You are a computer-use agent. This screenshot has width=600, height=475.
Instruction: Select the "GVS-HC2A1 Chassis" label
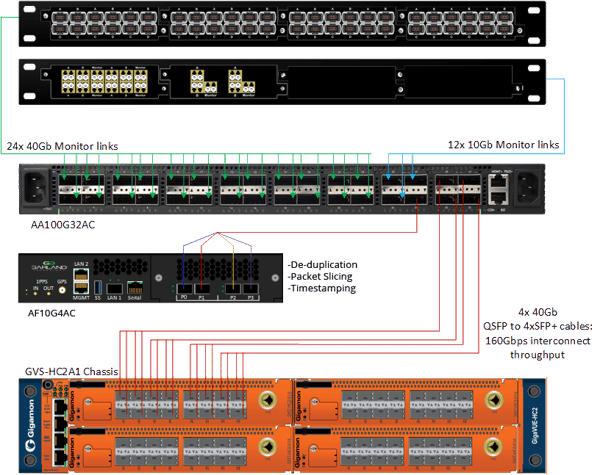(72, 372)
